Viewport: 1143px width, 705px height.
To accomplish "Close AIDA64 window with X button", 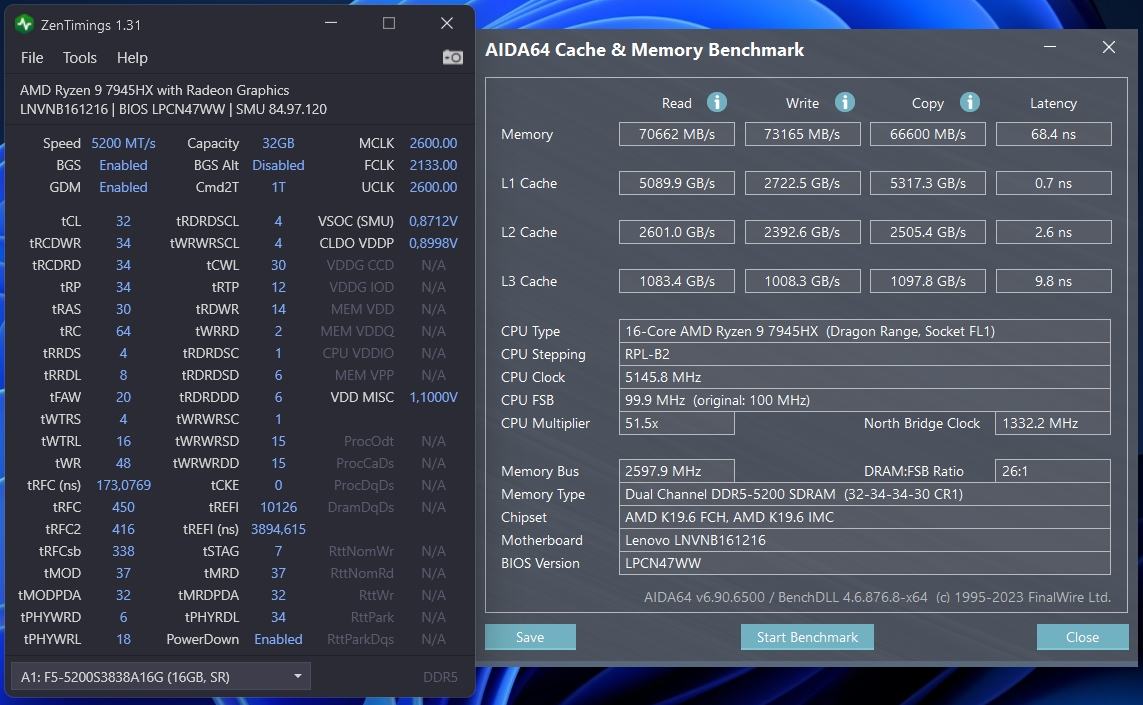I will point(1109,47).
